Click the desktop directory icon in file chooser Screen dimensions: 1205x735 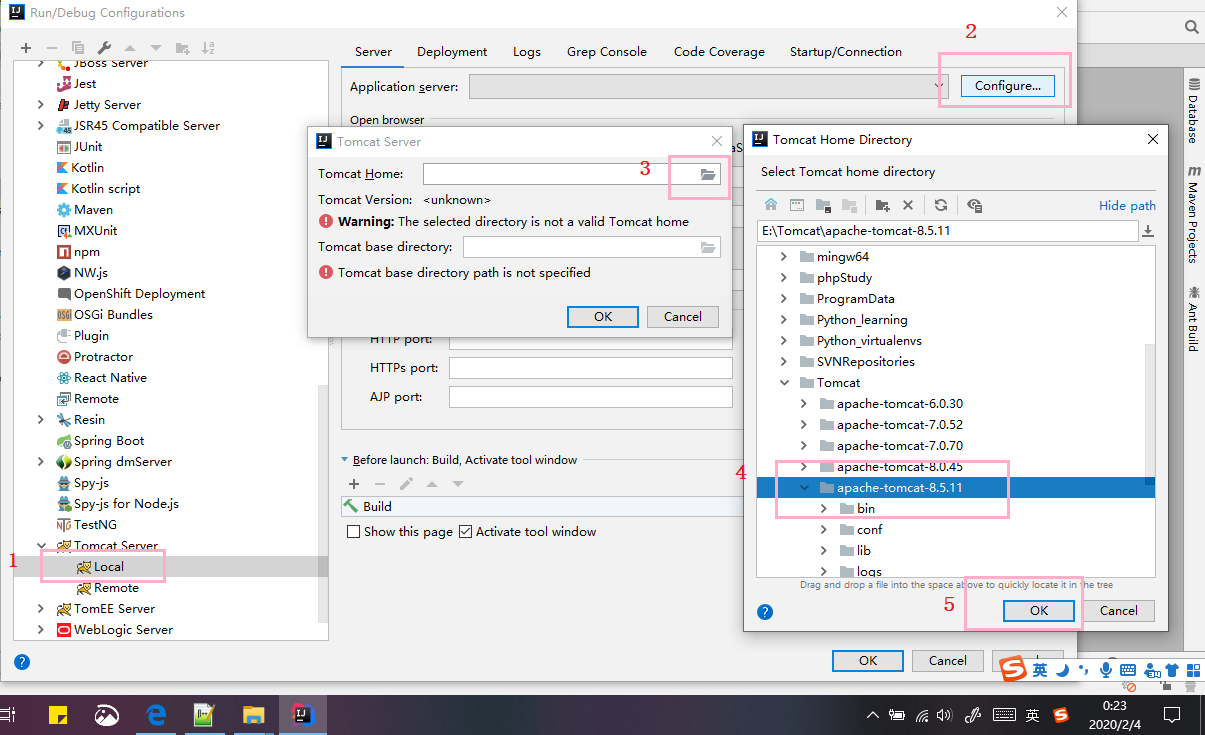click(797, 205)
